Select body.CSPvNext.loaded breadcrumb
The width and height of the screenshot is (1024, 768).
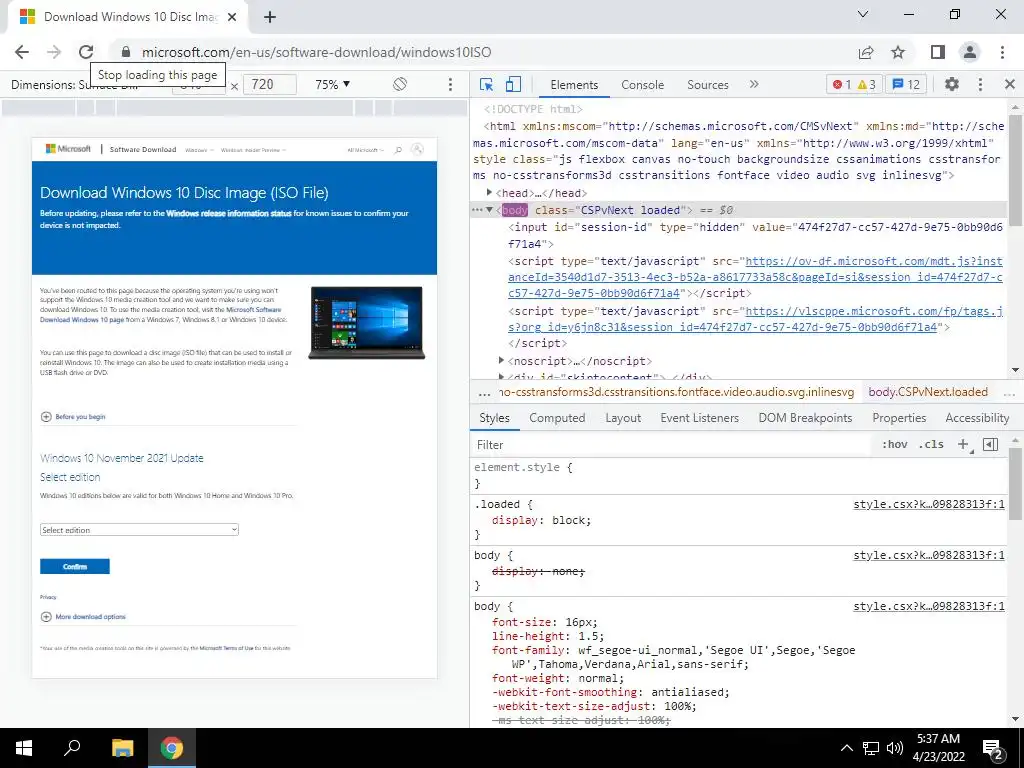tap(928, 392)
